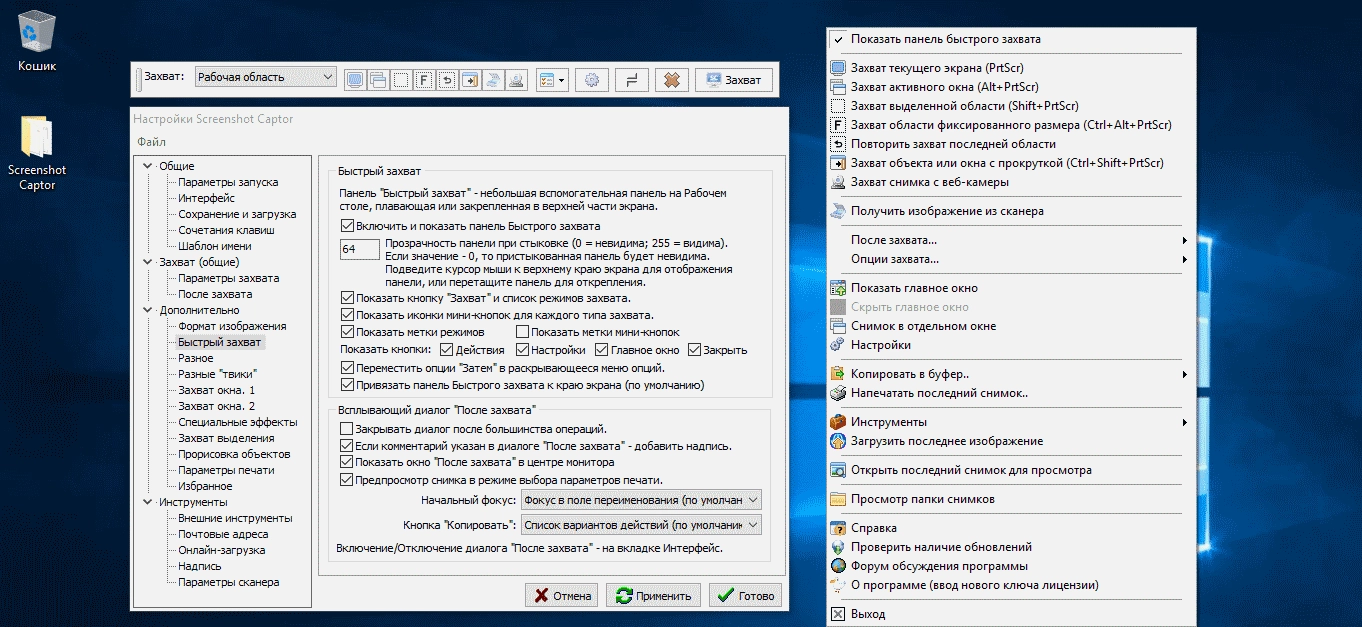Click Выход exit icon in menu
The height and width of the screenshot is (627, 1362).
(838, 614)
